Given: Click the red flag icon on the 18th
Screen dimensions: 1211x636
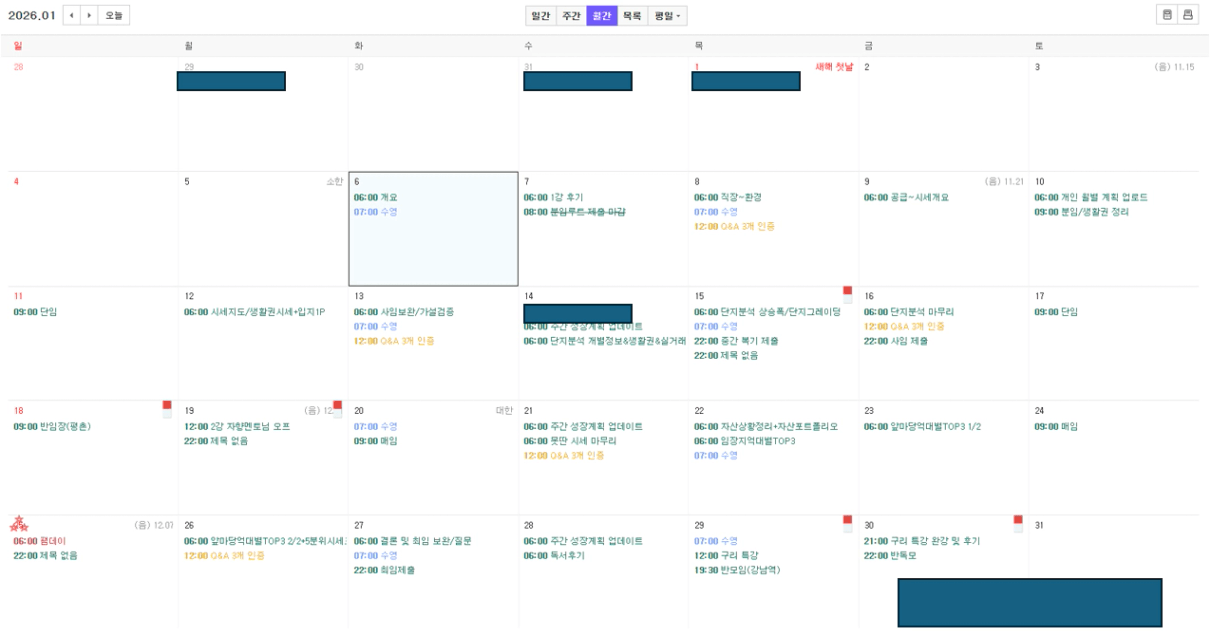Looking at the screenshot, I should click(x=167, y=408).
